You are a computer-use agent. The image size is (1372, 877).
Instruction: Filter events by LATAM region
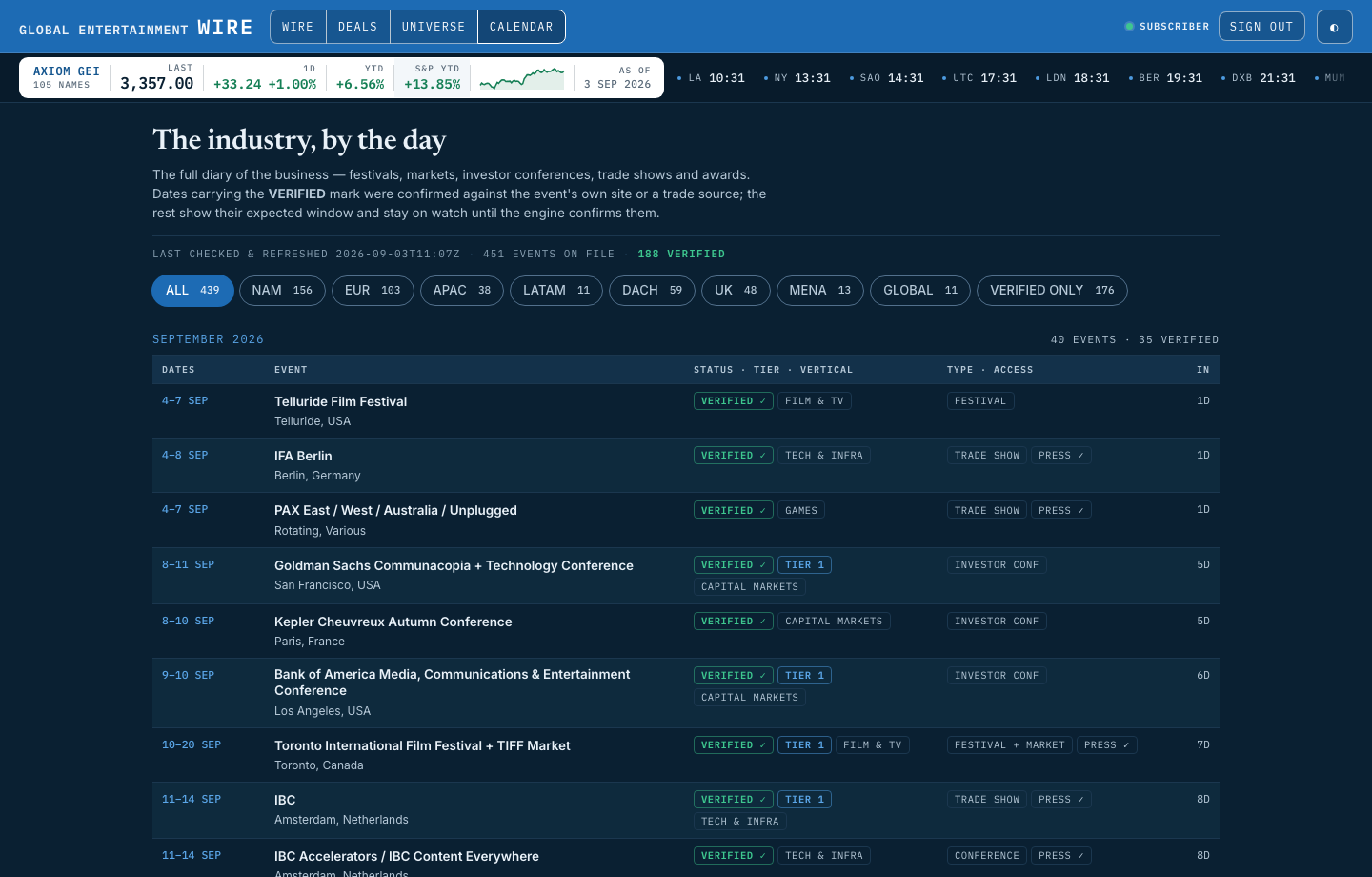coord(556,291)
